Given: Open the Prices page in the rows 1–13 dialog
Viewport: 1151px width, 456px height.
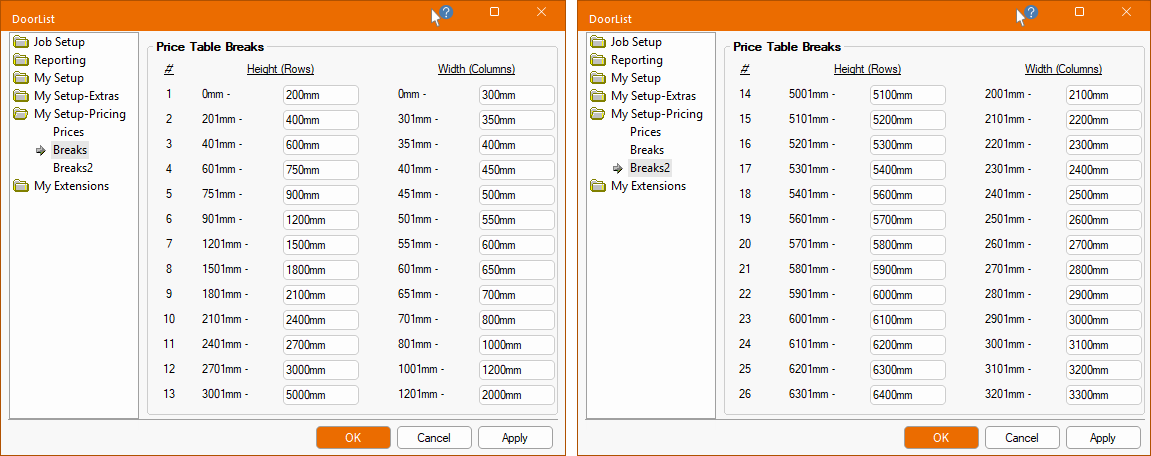Looking at the screenshot, I should (68, 132).
